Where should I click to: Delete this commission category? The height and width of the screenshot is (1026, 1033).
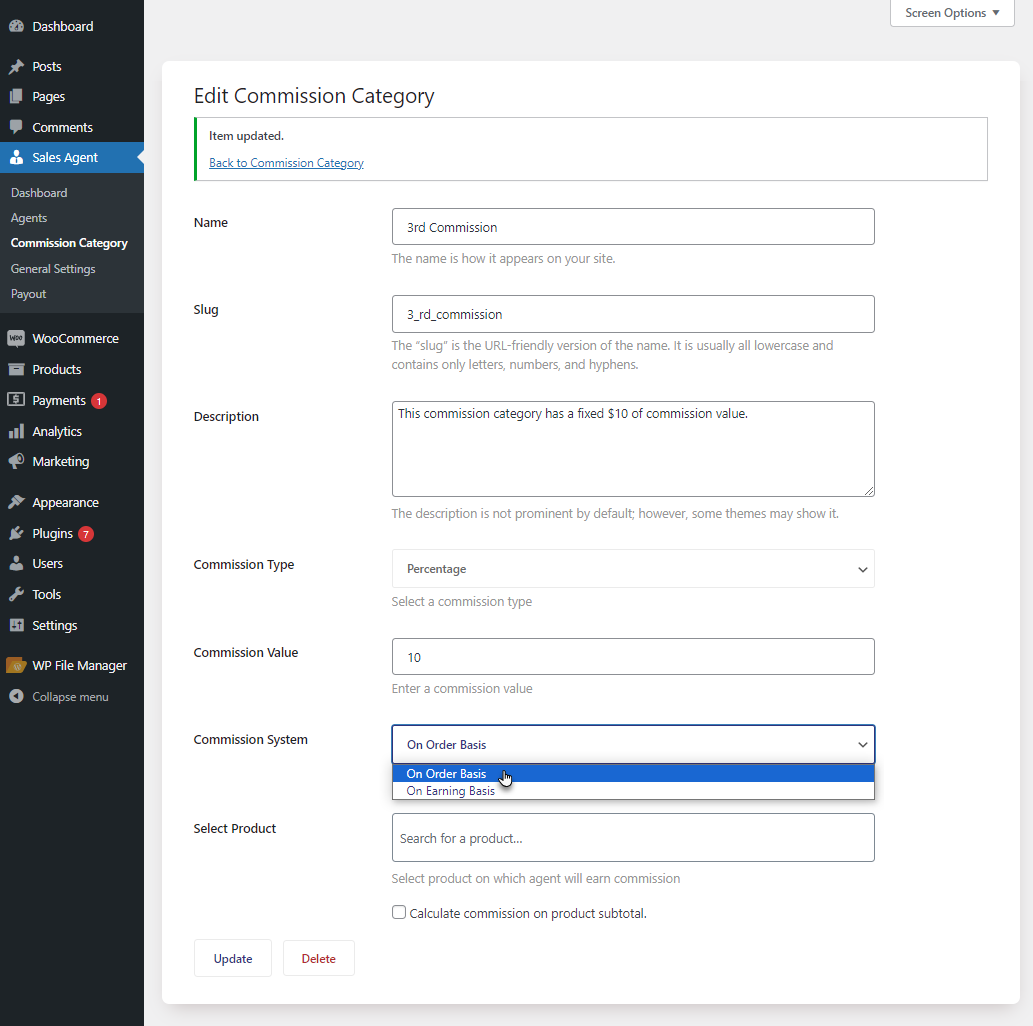(x=318, y=958)
